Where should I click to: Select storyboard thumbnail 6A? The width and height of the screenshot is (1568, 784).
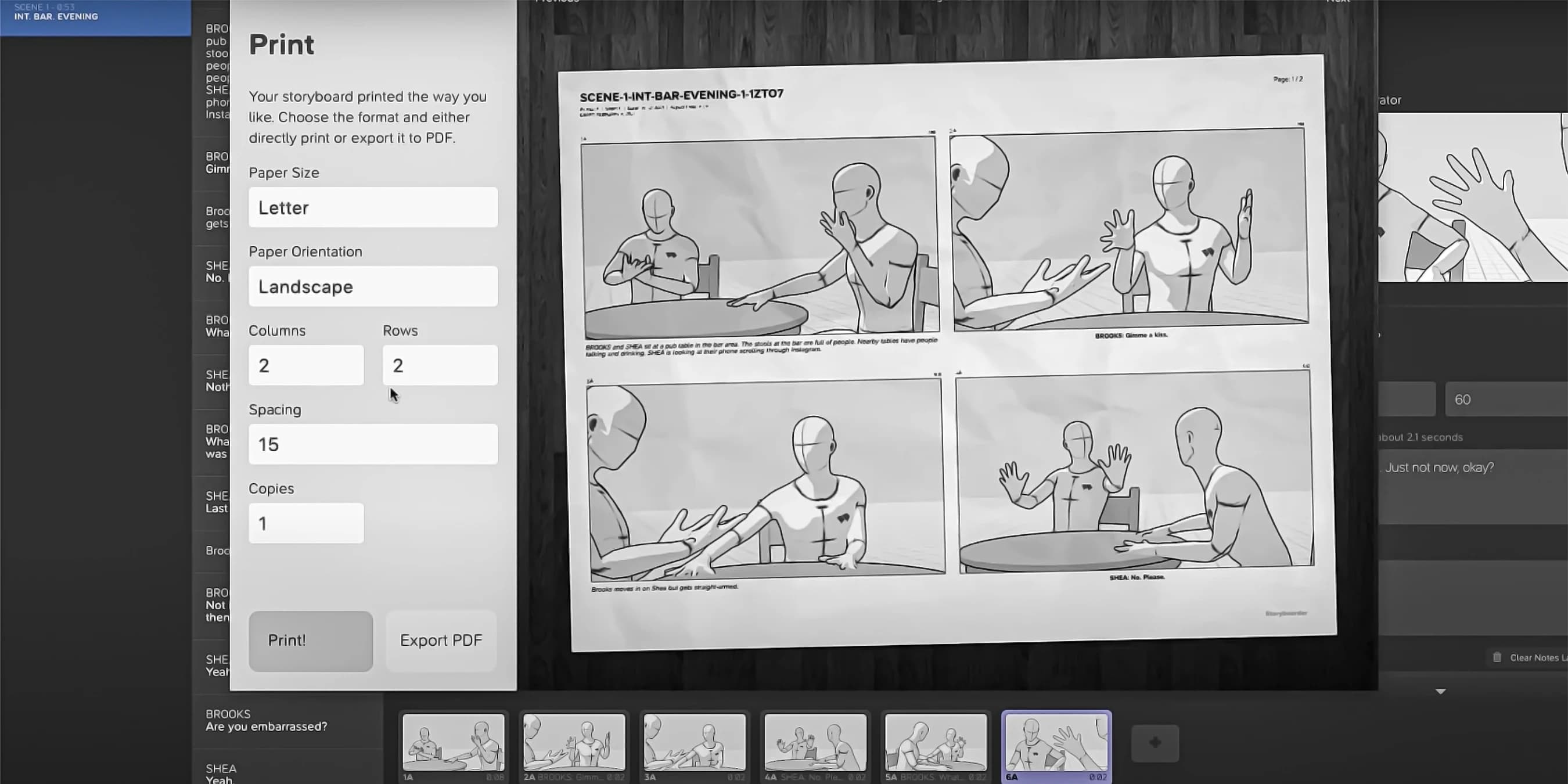[x=1057, y=747]
